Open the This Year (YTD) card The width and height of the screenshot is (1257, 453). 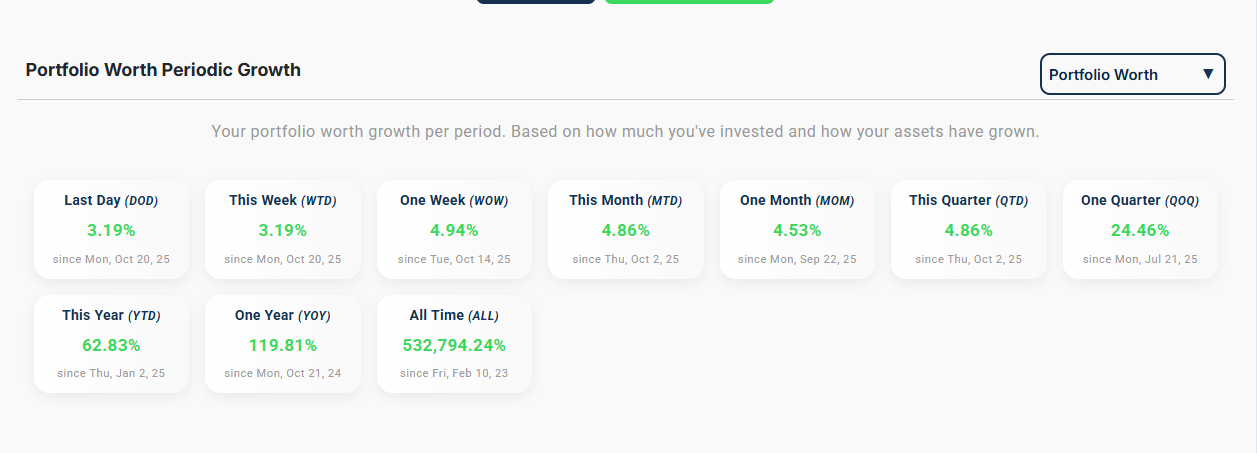pos(111,343)
